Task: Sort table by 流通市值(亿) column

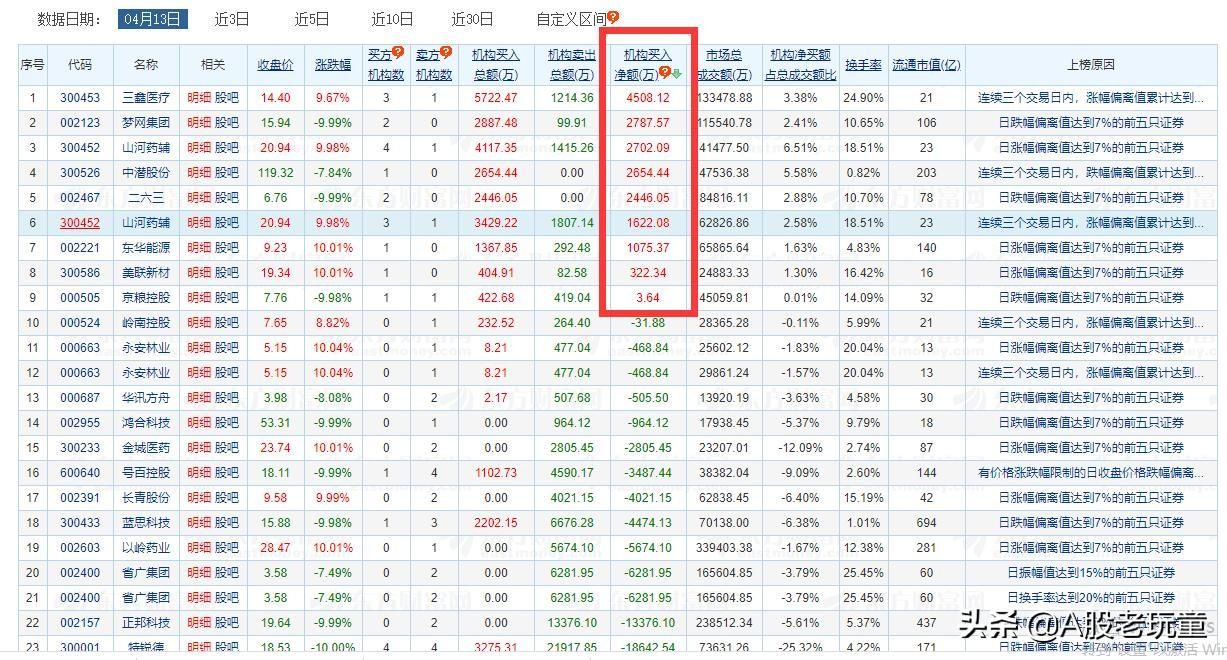Action: point(926,64)
